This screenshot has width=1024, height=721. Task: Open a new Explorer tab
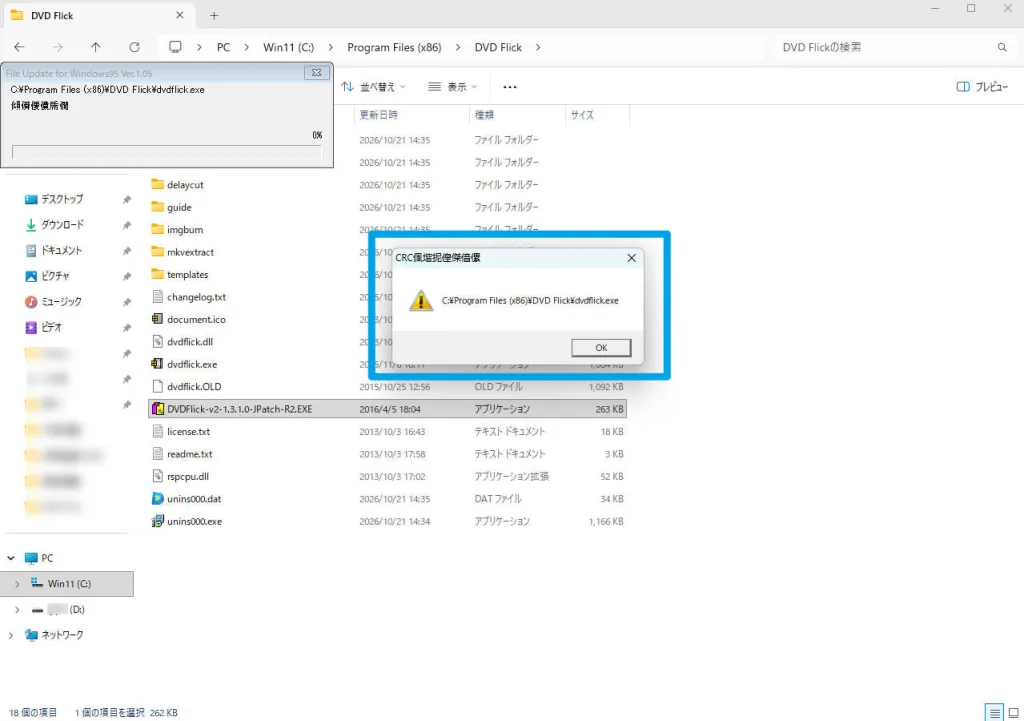(x=214, y=16)
